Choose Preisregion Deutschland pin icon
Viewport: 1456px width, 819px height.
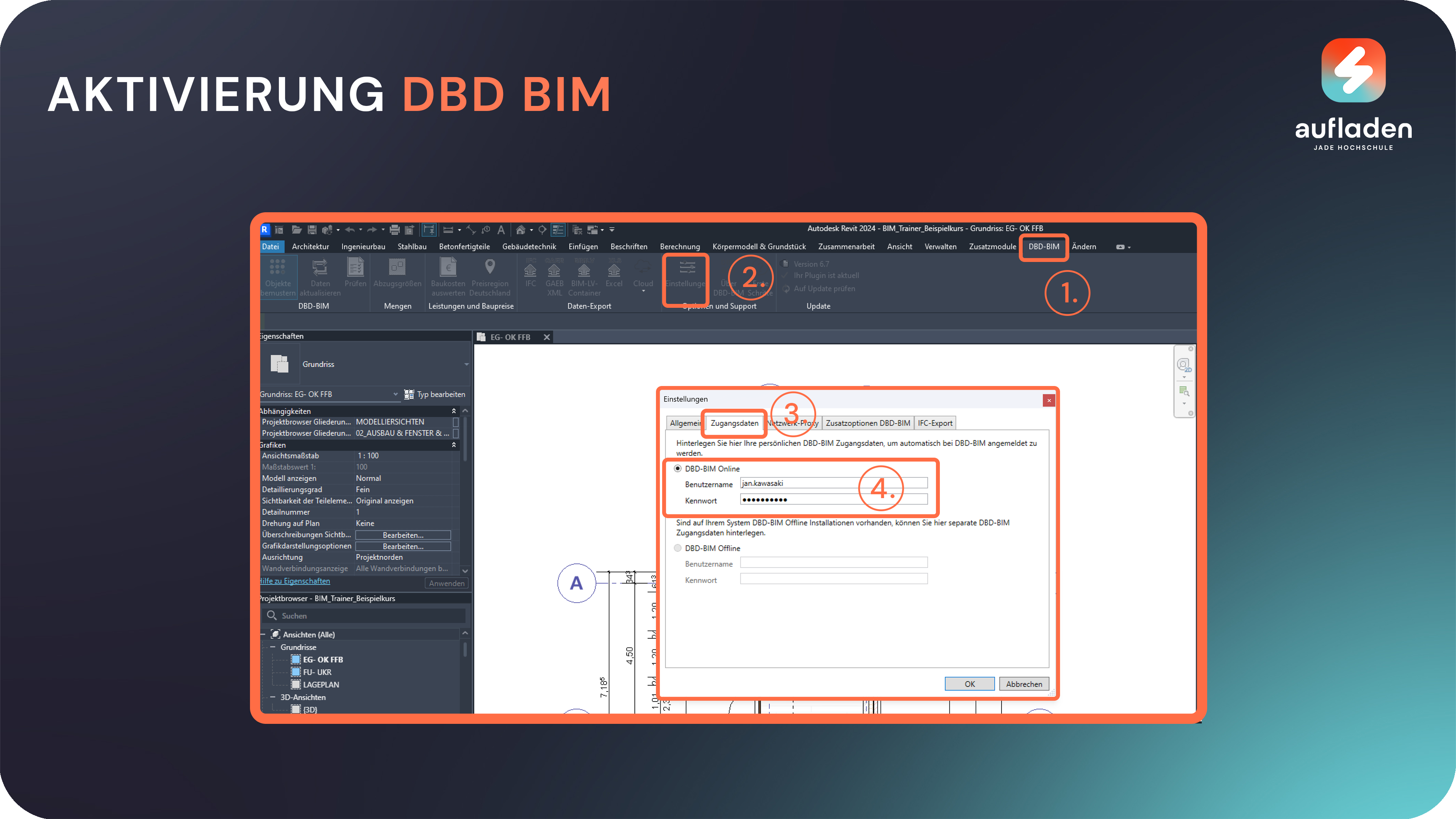[490, 277]
